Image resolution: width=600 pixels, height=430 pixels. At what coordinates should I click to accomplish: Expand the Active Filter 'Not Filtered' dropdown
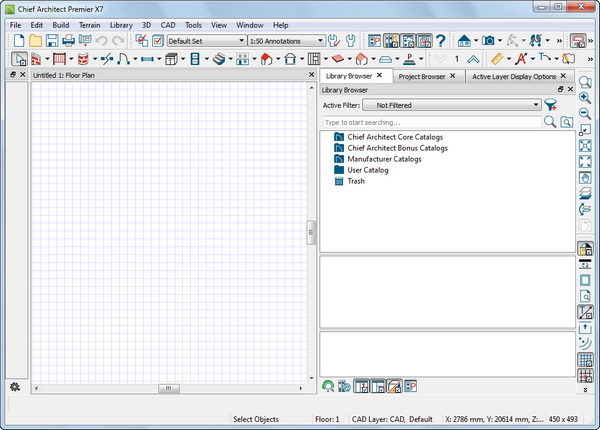click(451, 104)
